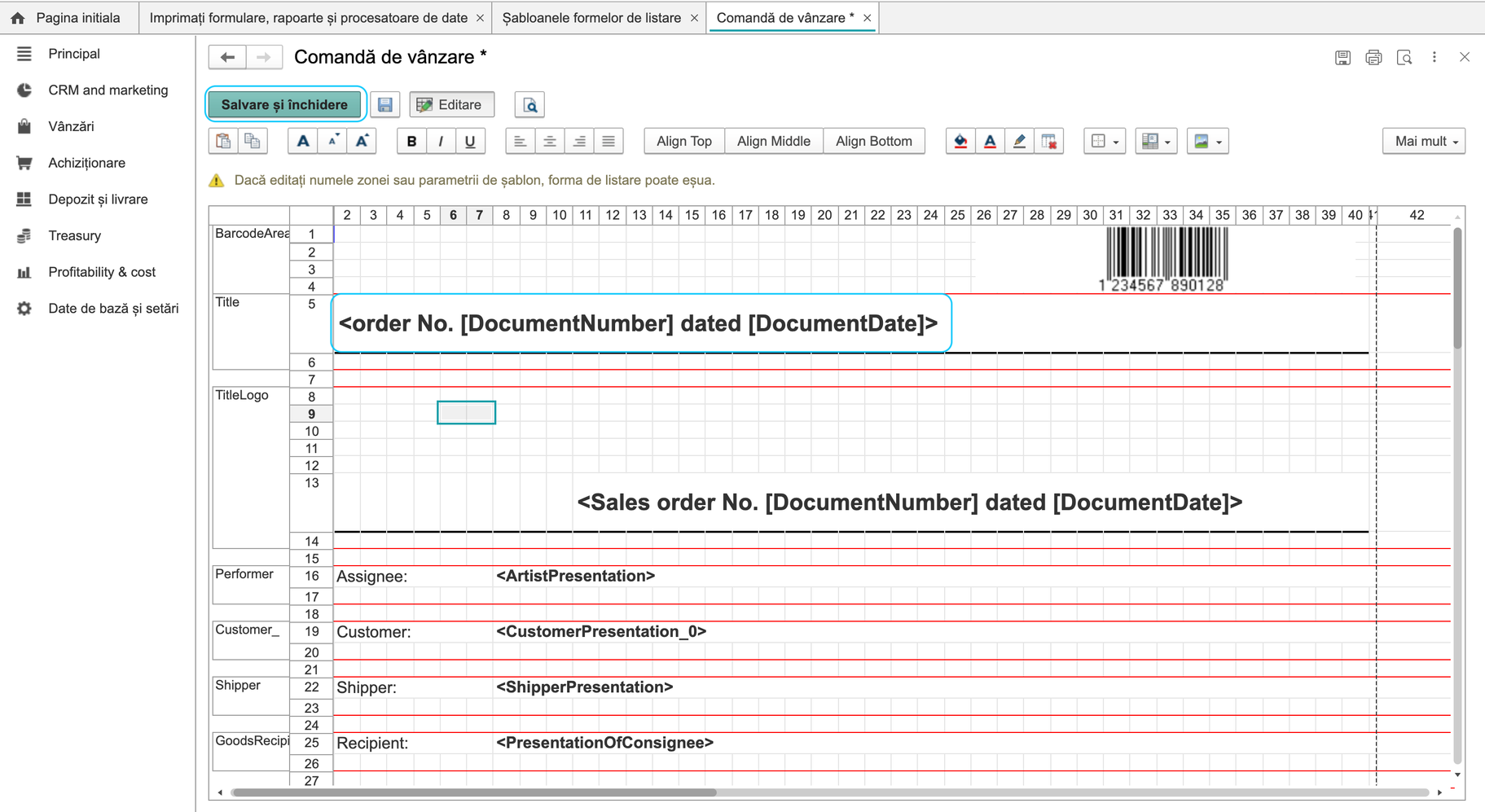Open the font settings 'A' icon
Screen dimensions: 1485x812
(x=303, y=141)
